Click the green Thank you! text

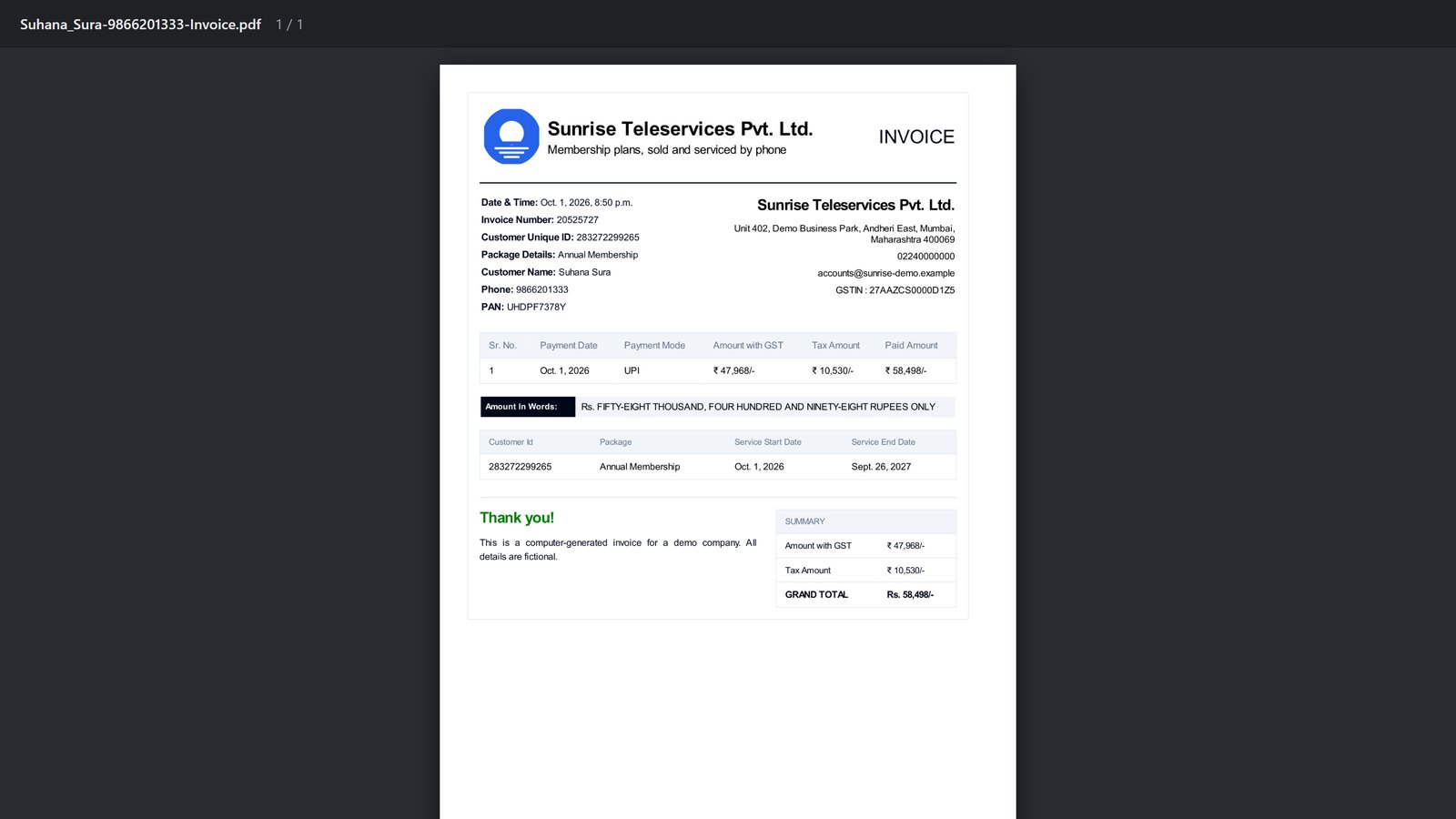pyautogui.click(x=517, y=518)
